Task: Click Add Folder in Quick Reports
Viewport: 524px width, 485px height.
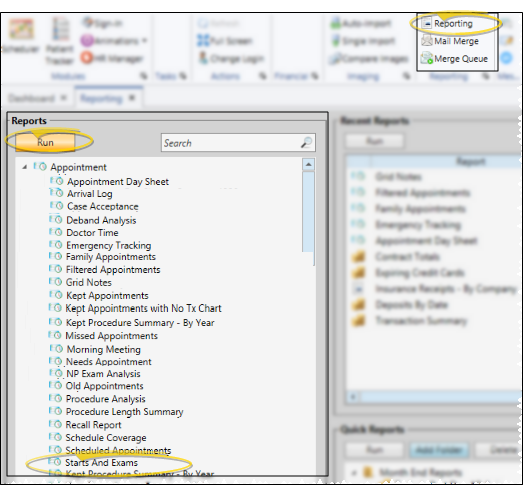Action: tap(439, 450)
